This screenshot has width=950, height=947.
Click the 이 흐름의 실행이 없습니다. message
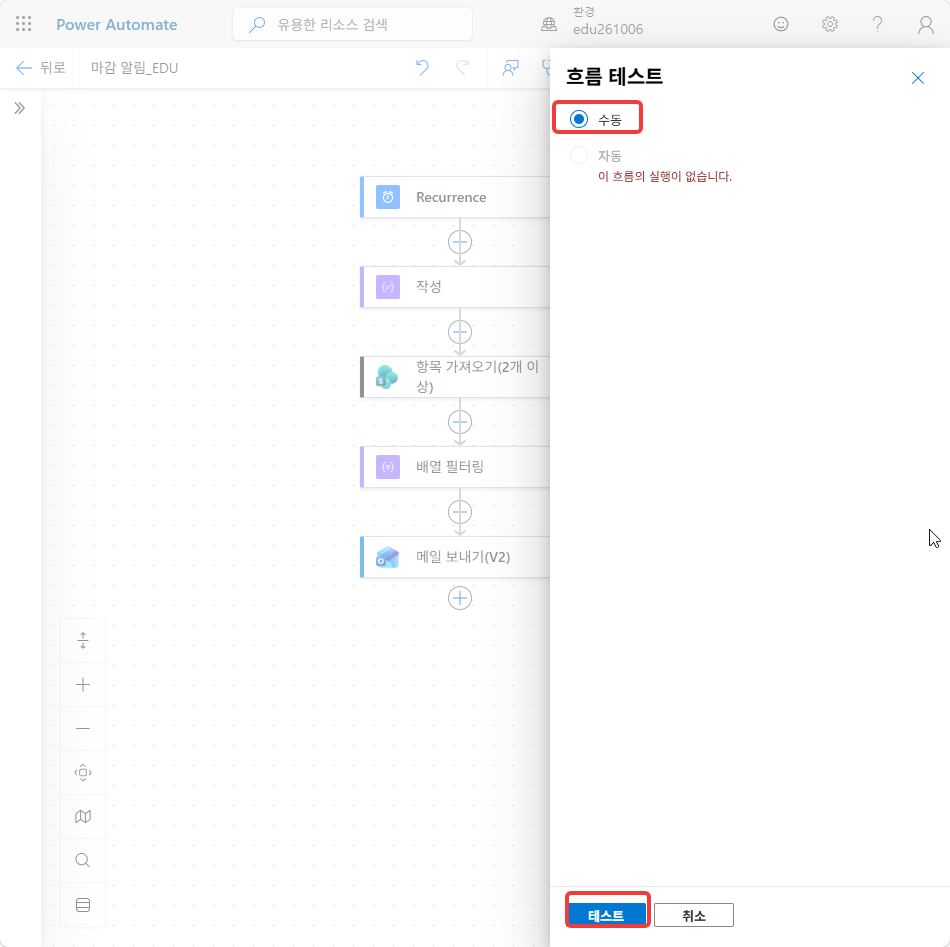[x=665, y=176]
